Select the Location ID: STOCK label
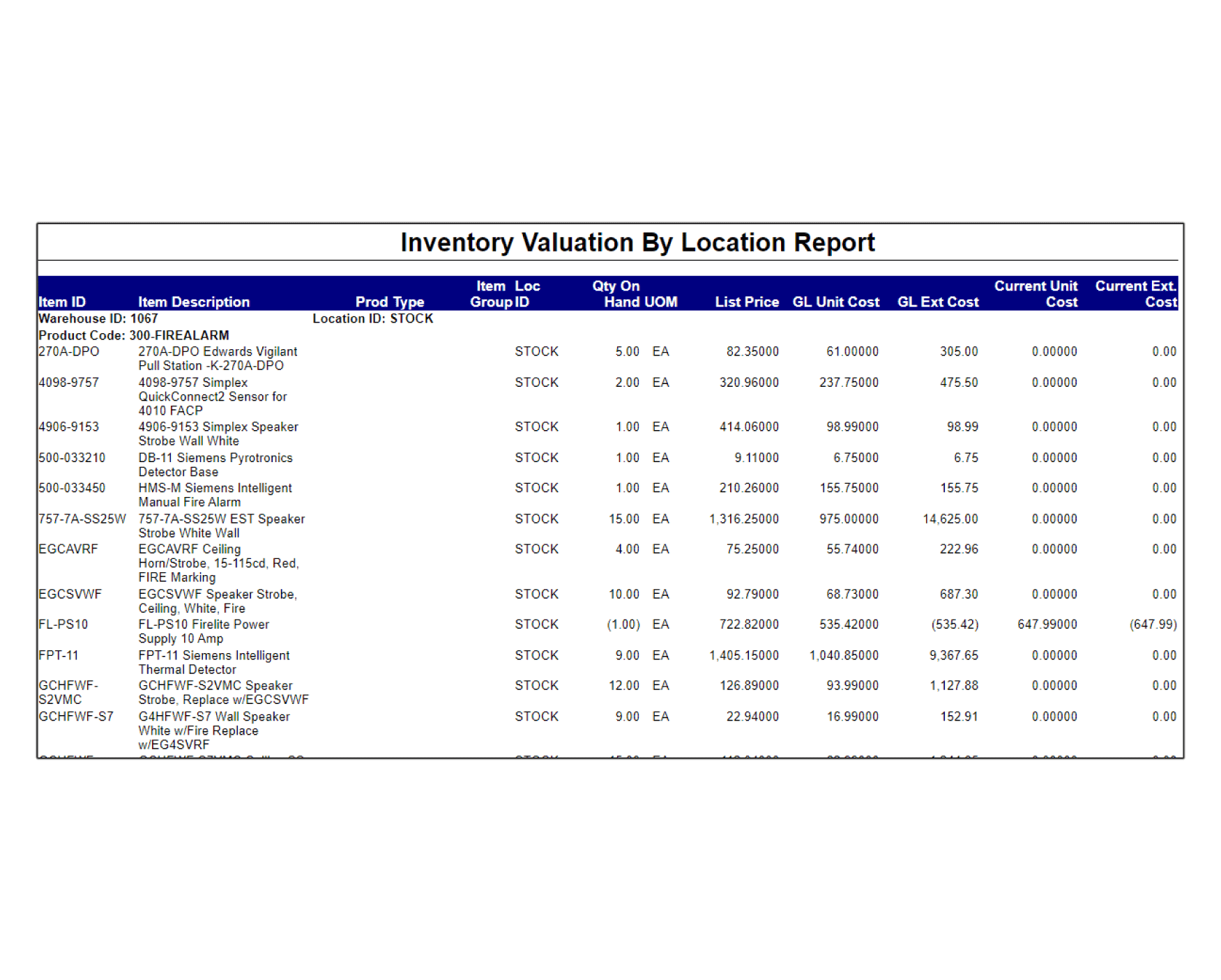 [372, 319]
